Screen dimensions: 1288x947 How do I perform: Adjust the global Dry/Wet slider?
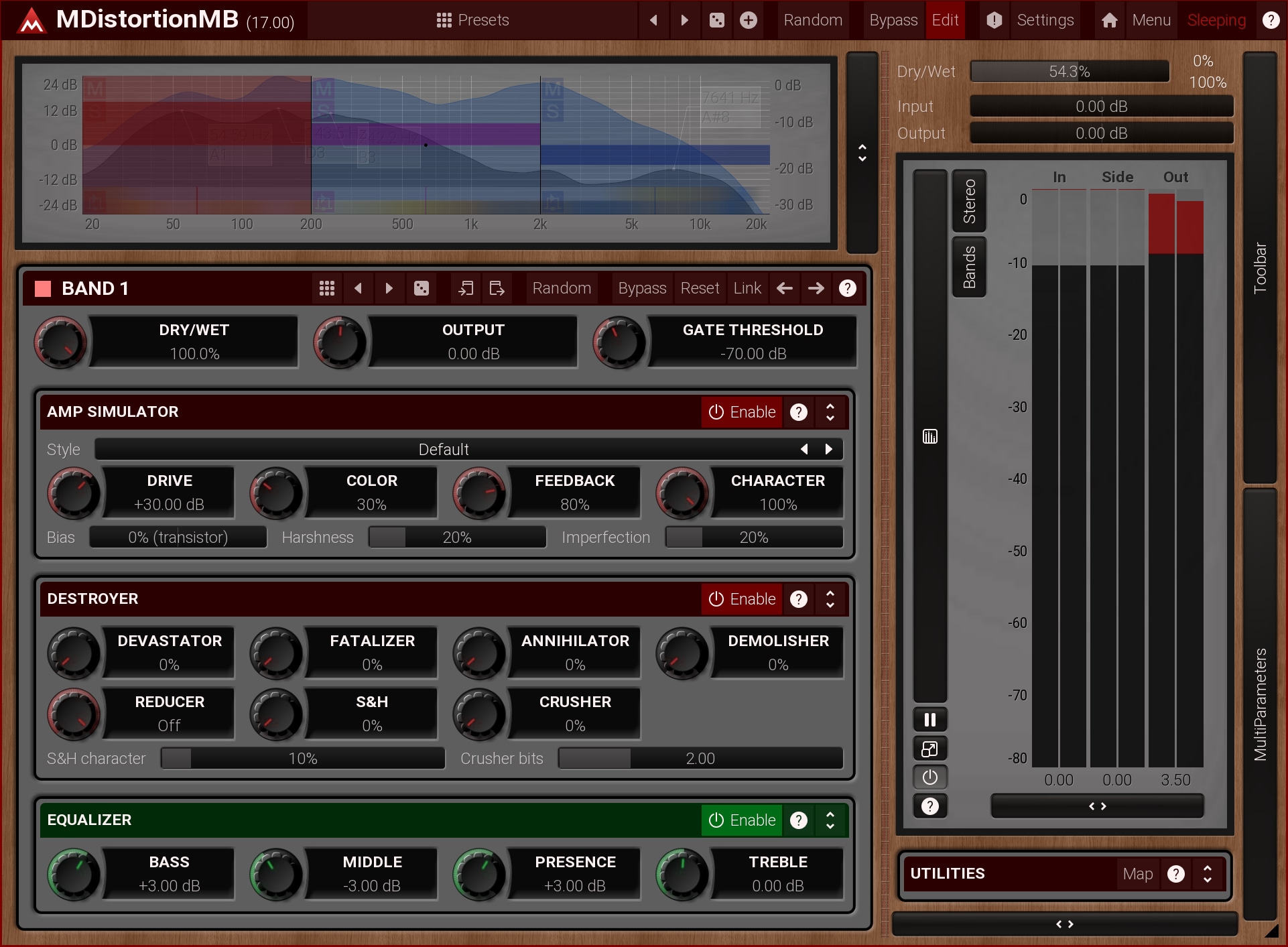(1069, 72)
